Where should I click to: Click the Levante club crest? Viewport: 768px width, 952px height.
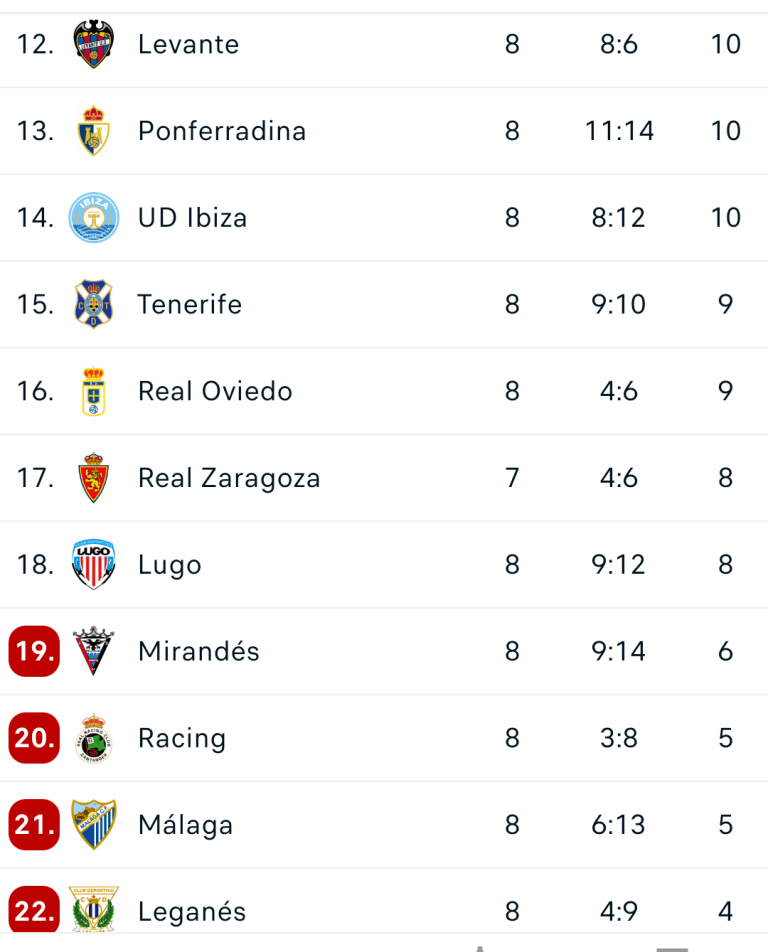pyautogui.click(x=94, y=44)
